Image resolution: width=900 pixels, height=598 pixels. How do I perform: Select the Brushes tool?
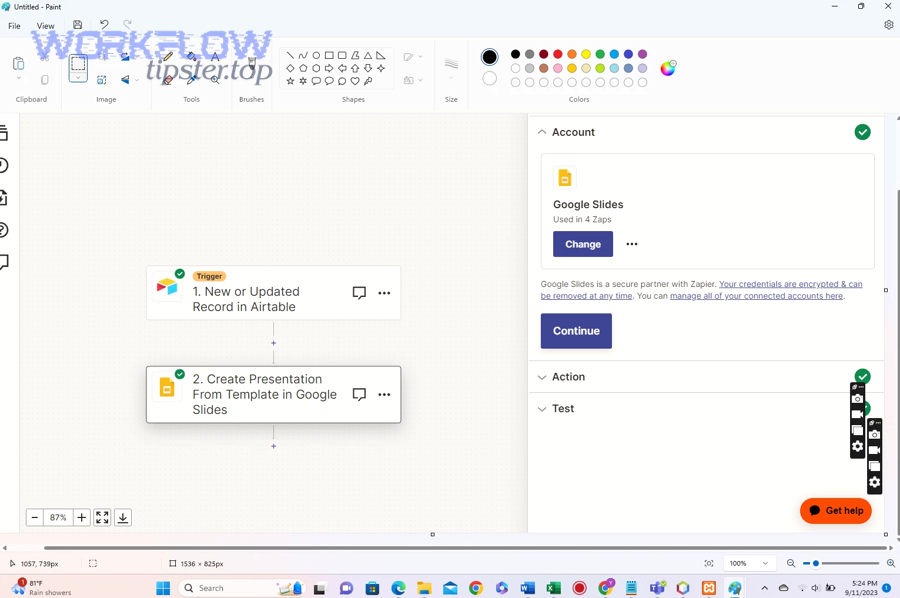pos(251,64)
